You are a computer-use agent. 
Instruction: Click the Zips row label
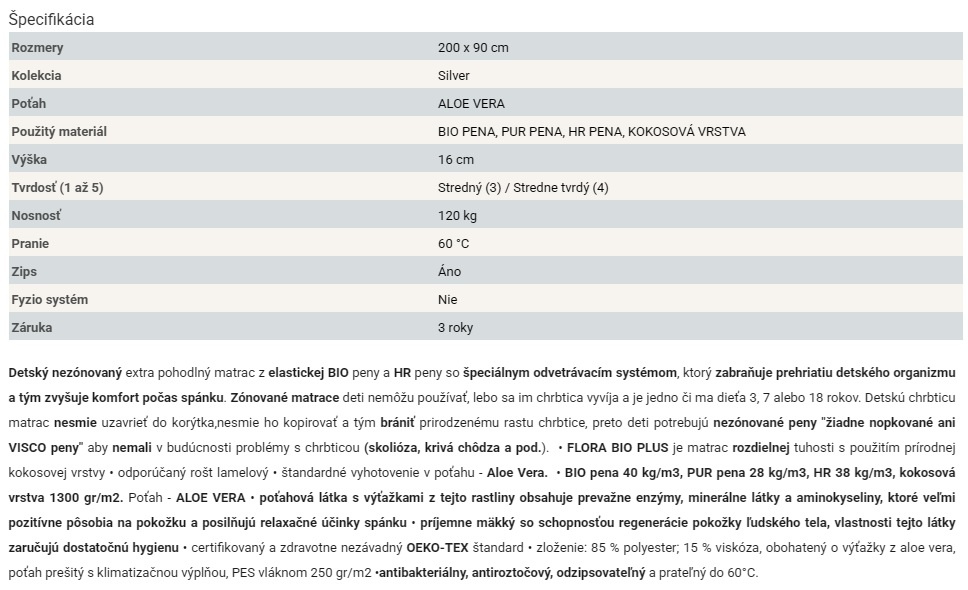pos(24,272)
